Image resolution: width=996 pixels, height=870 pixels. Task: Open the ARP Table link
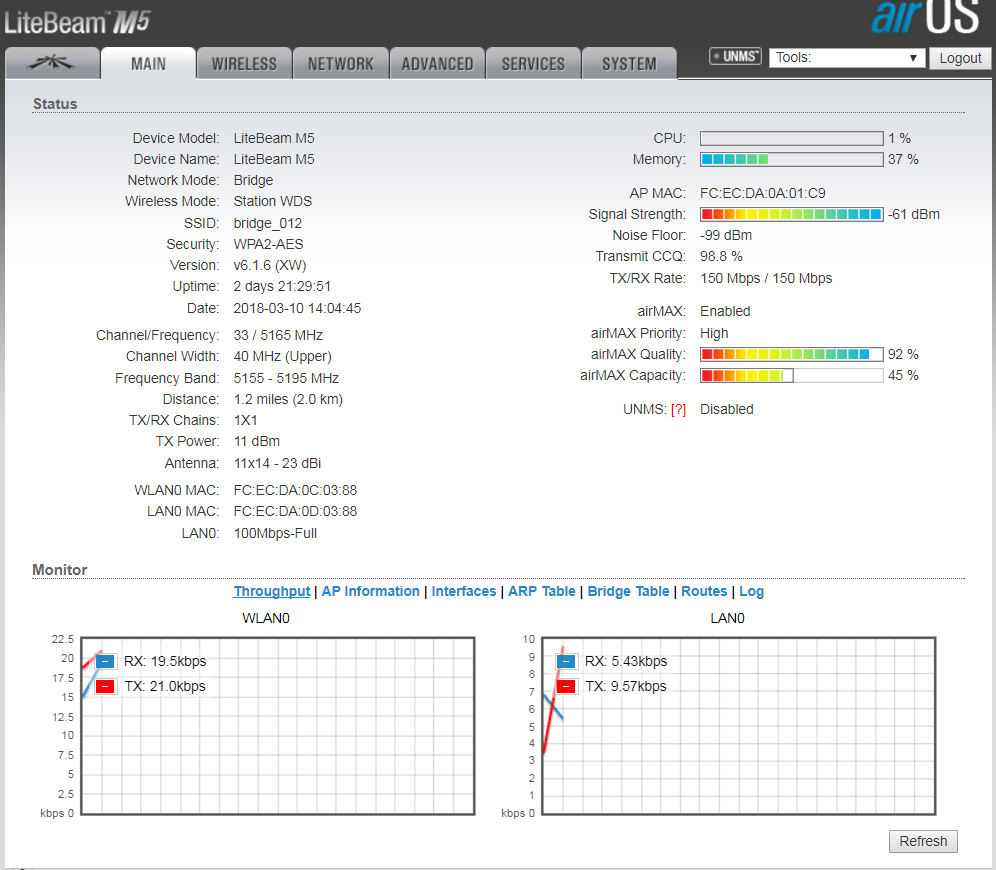pyautogui.click(x=542, y=591)
